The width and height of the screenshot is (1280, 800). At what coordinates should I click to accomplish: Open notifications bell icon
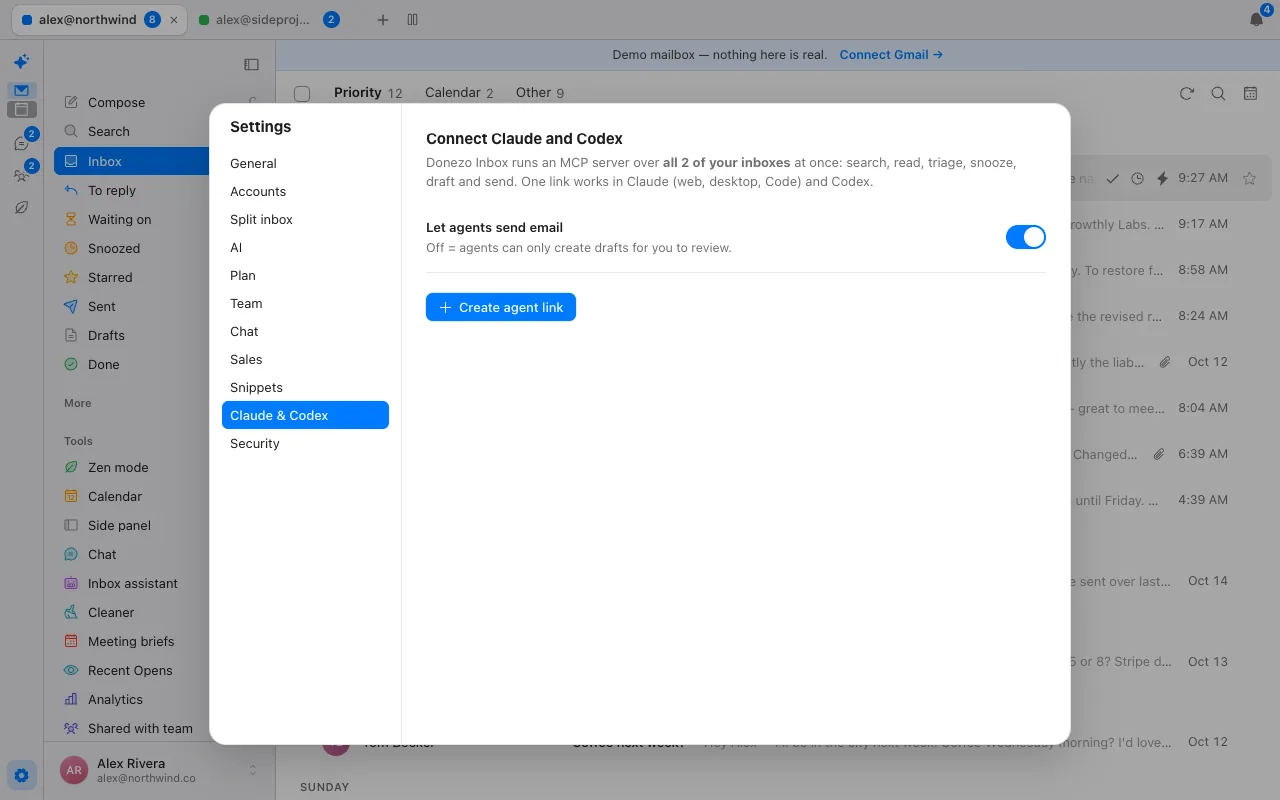click(x=1257, y=20)
